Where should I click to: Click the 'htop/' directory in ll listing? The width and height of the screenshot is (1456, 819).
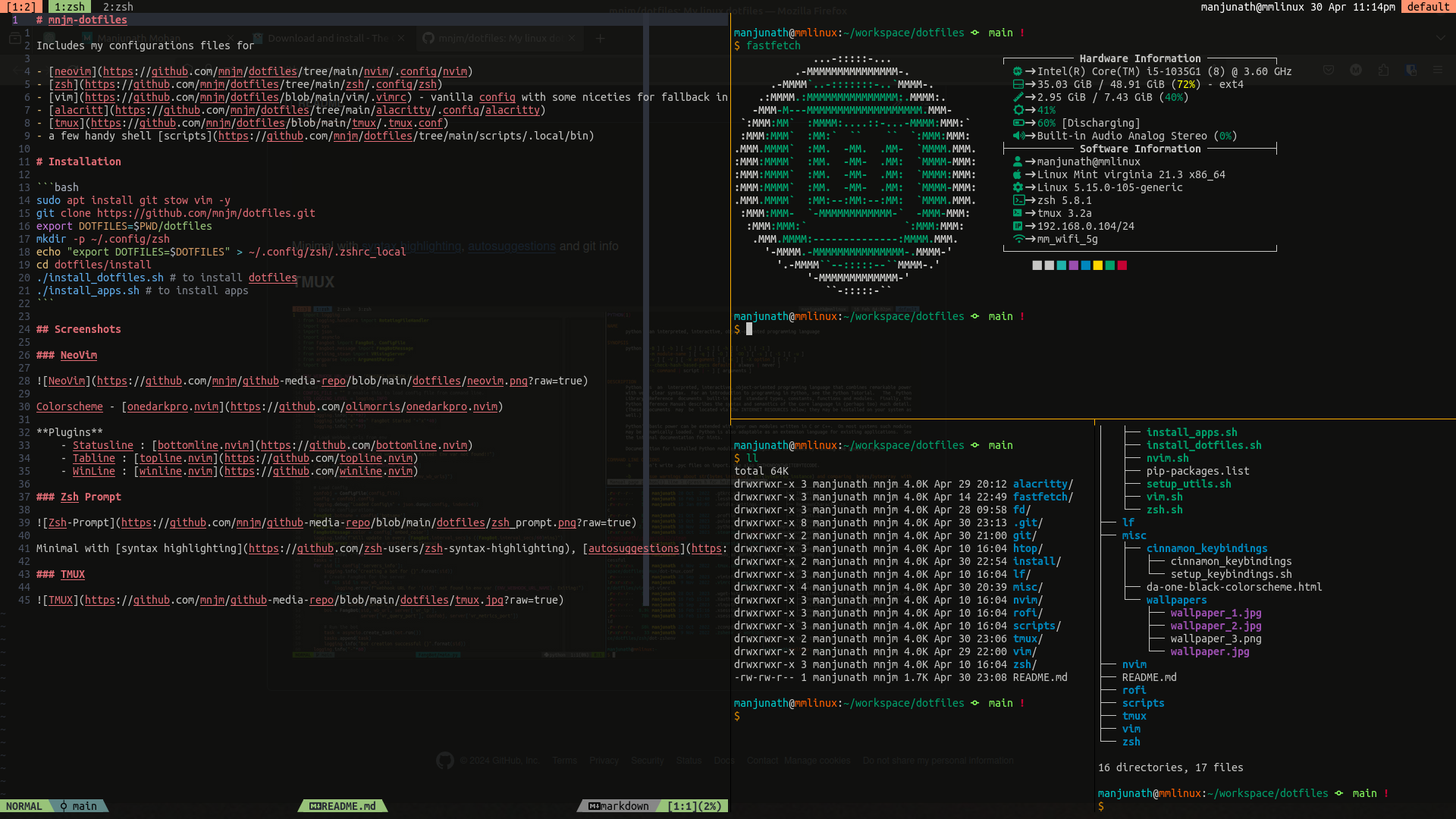(x=1028, y=548)
